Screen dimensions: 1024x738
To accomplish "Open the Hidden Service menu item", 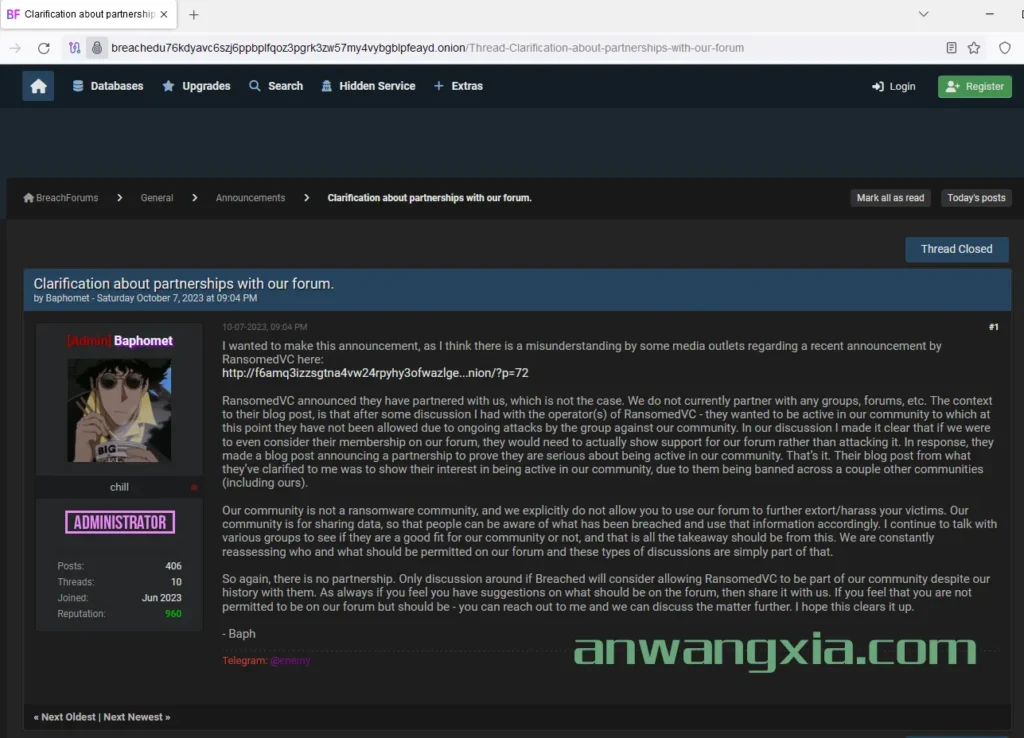I will tap(368, 86).
